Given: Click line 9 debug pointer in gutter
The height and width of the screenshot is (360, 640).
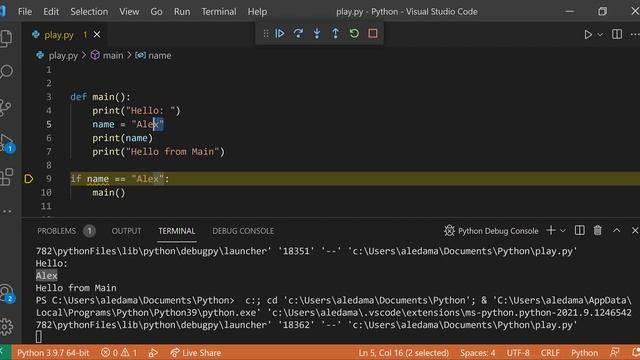Looking at the screenshot, I should coord(29,179).
